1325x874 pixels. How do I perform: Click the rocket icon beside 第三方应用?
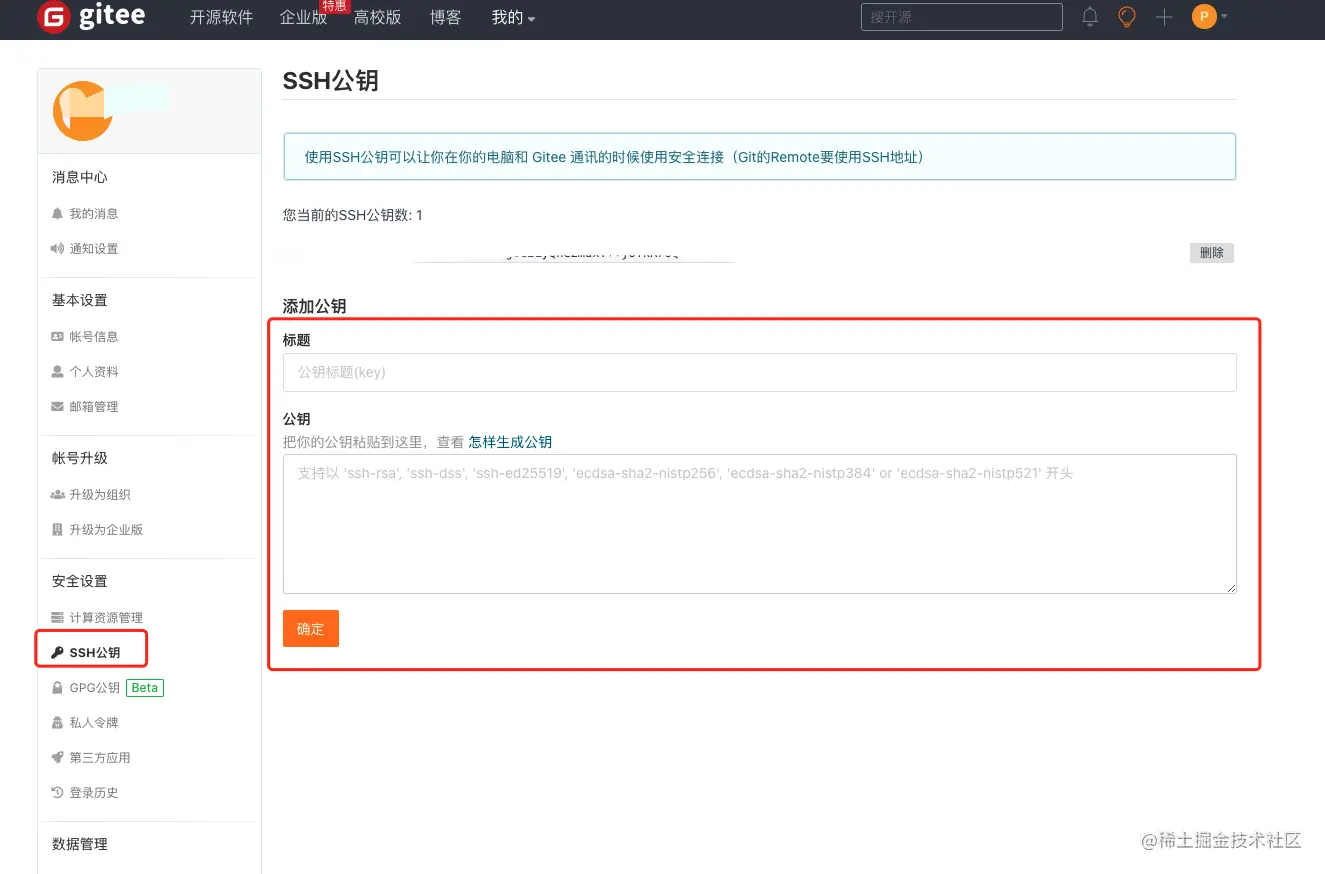(x=57, y=758)
